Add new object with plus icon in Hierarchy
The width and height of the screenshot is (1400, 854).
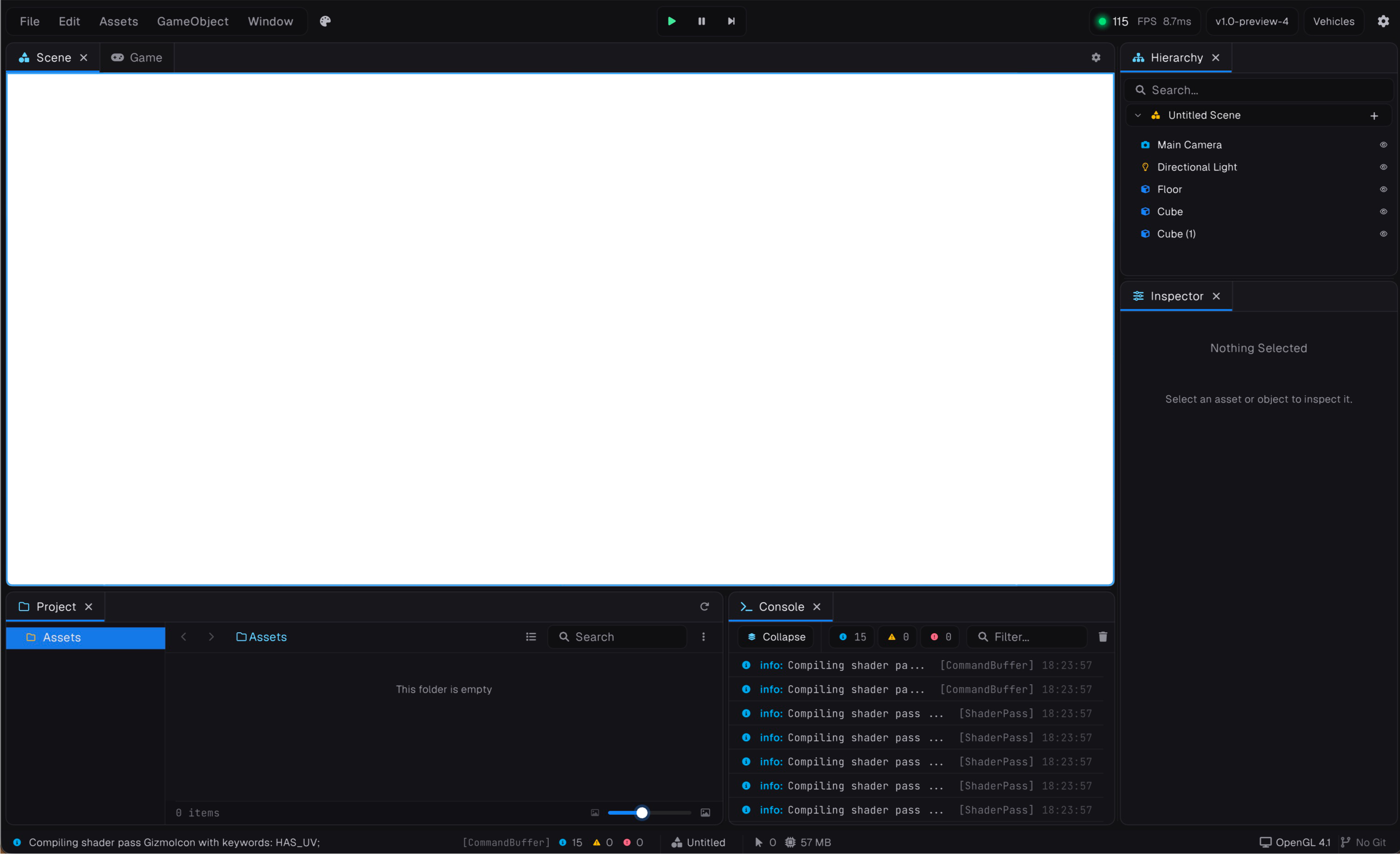[1374, 116]
